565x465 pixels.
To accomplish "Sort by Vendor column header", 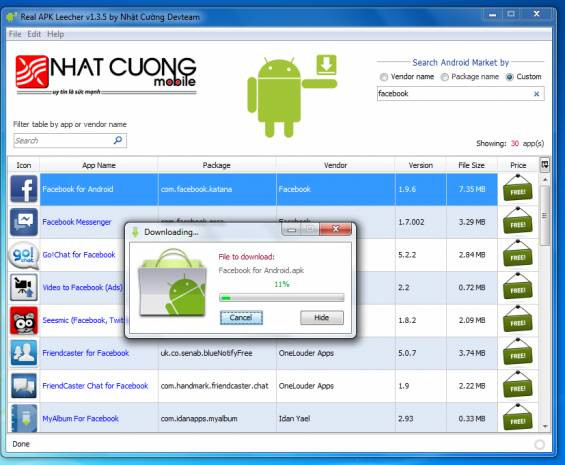I will pos(335,165).
